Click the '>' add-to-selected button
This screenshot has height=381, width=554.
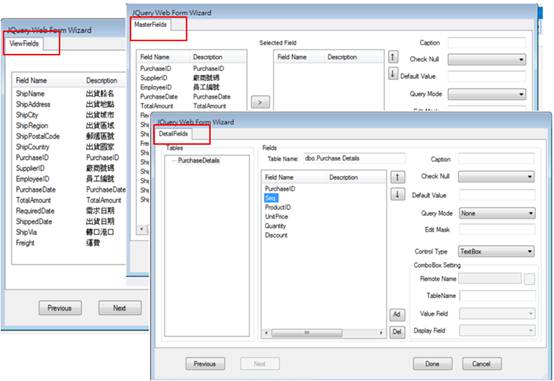(x=260, y=102)
